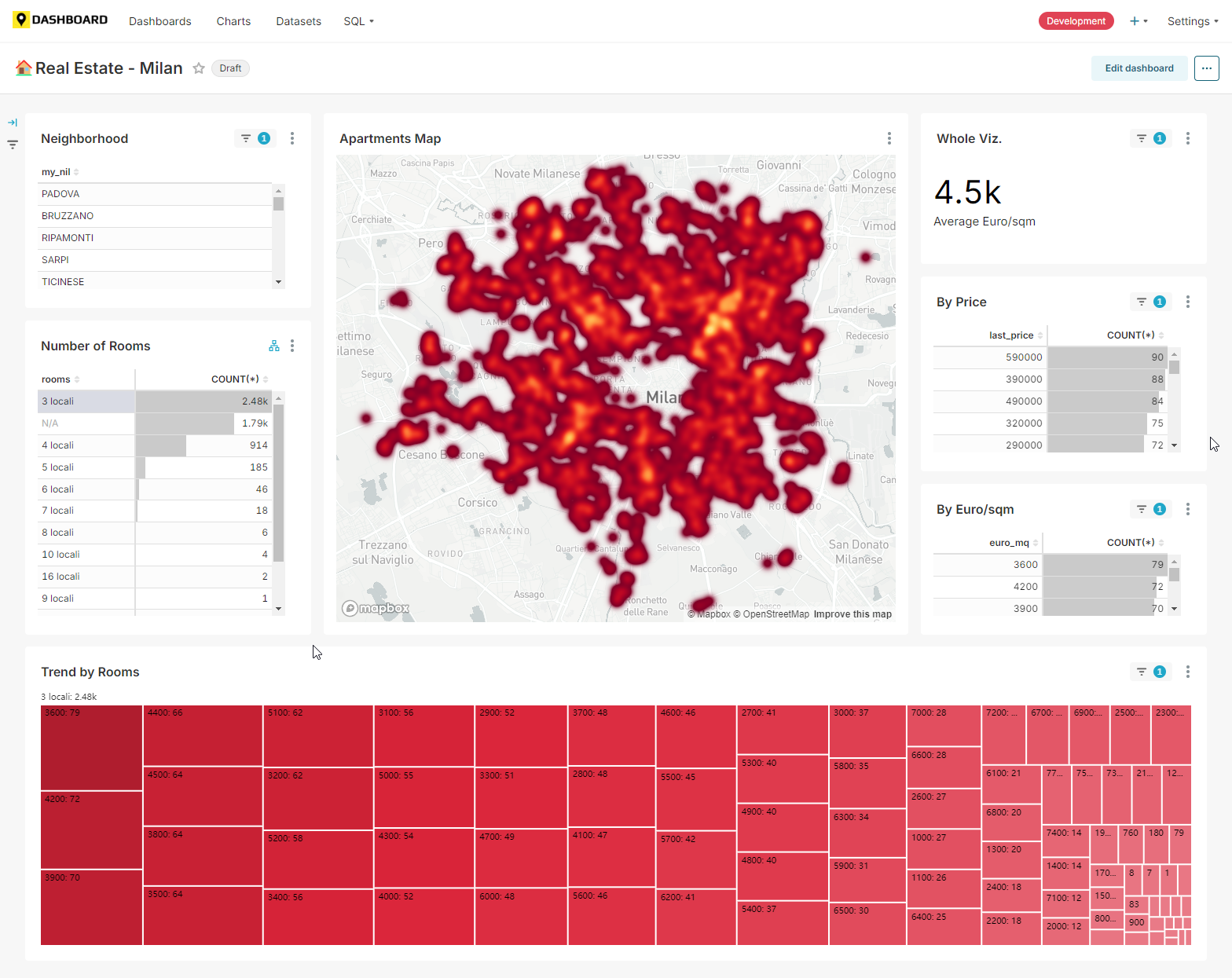Click down arrow of By Euro/sqm scrollbar
This screenshot has height=978, width=1232.
(1174, 609)
